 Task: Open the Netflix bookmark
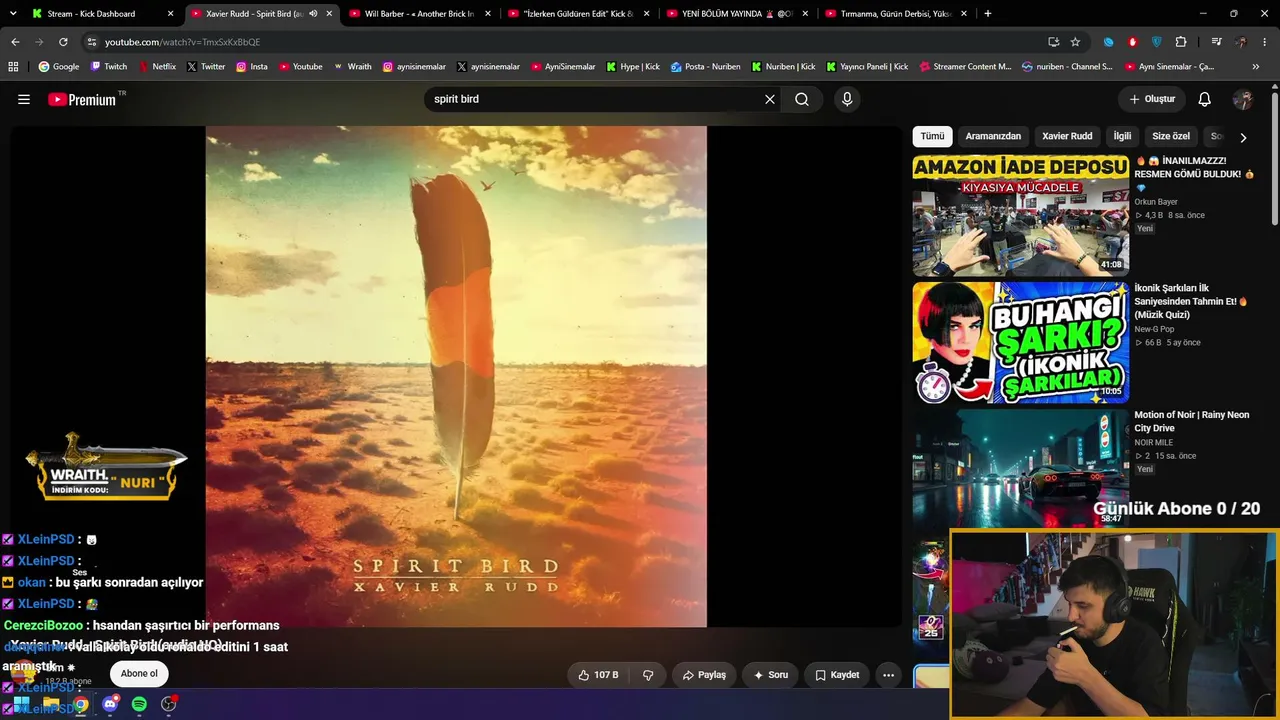(157, 67)
